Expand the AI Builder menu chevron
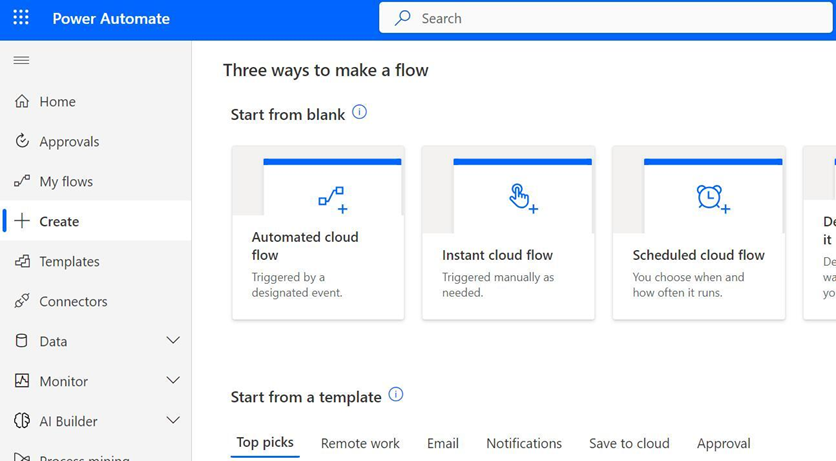The height and width of the screenshot is (461, 836). pyautogui.click(x=173, y=420)
